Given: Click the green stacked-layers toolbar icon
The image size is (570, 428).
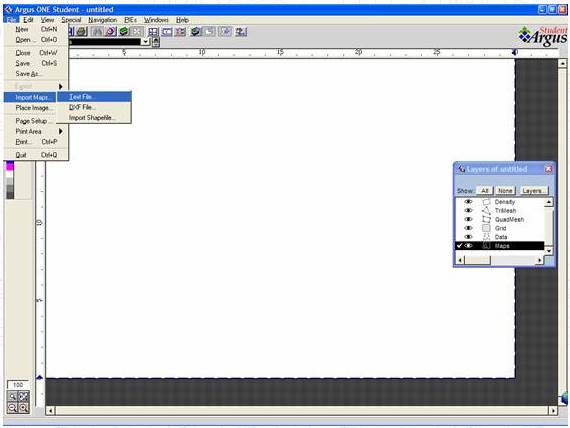Looking at the screenshot, I should click(124, 32).
